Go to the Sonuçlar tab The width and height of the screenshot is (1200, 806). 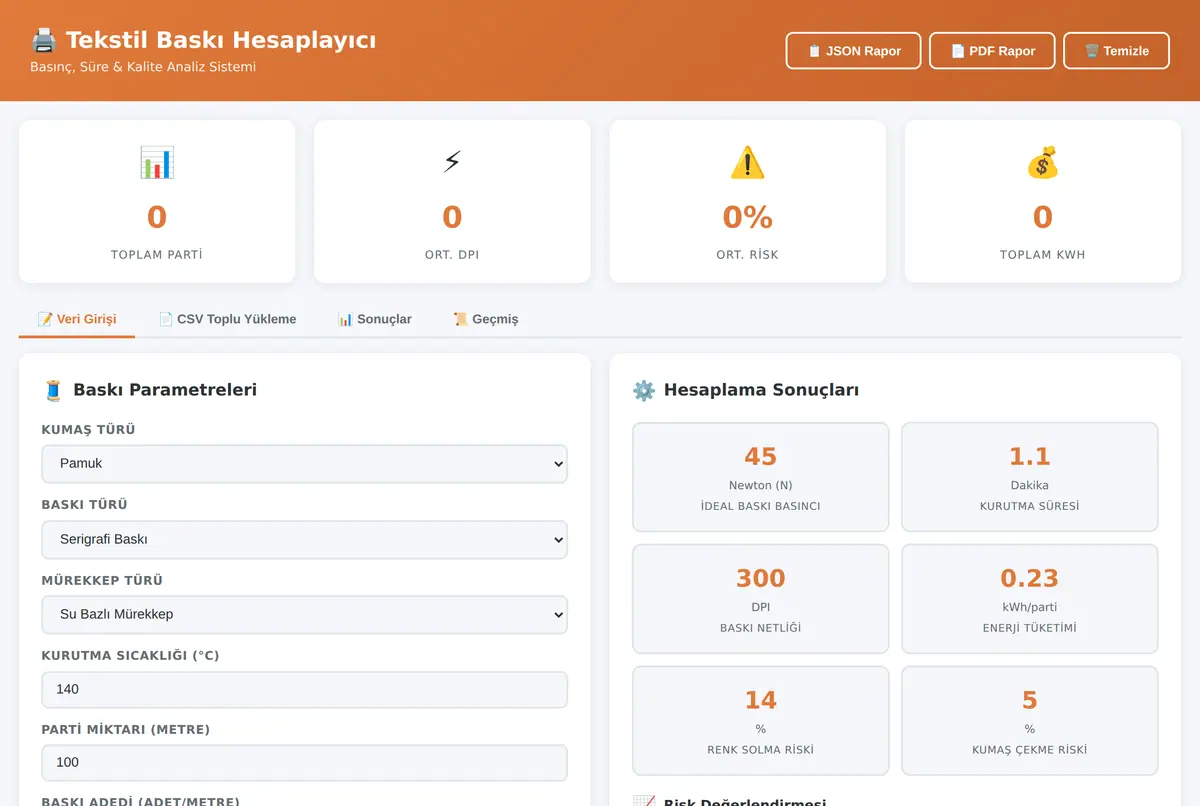[x=374, y=319]
